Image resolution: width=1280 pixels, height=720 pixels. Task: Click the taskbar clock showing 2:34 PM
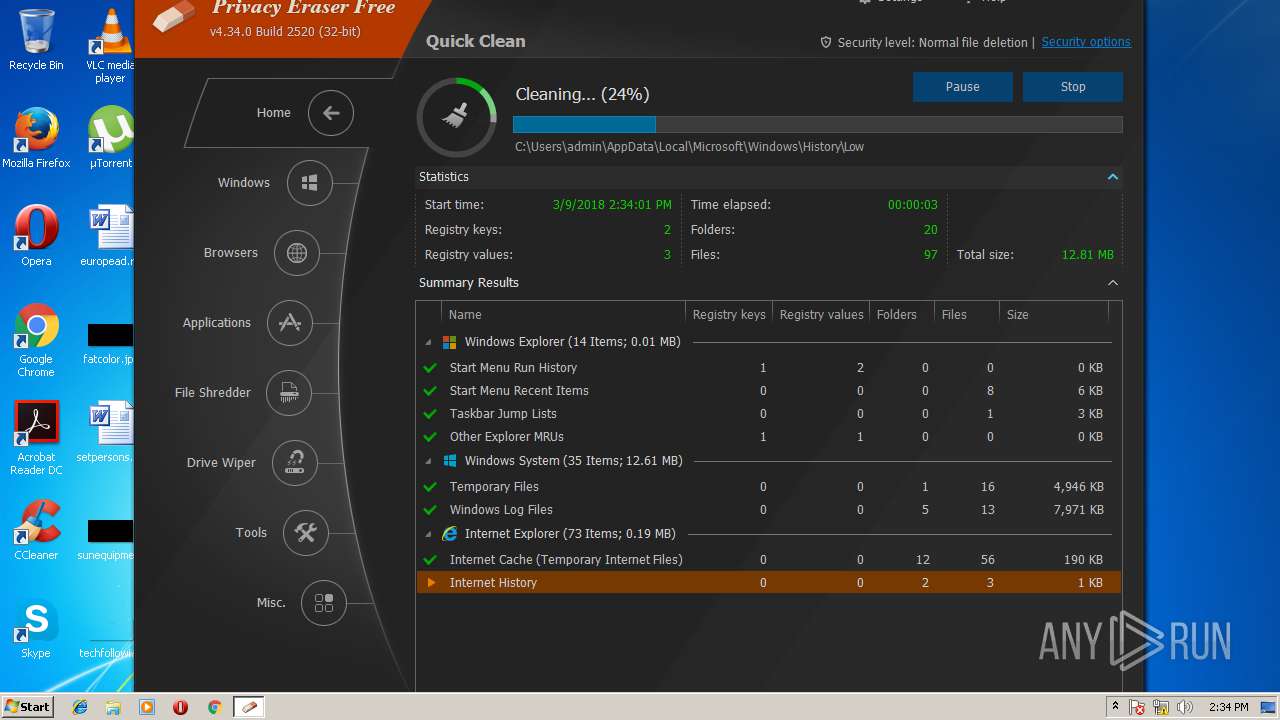coord(1228,707)
